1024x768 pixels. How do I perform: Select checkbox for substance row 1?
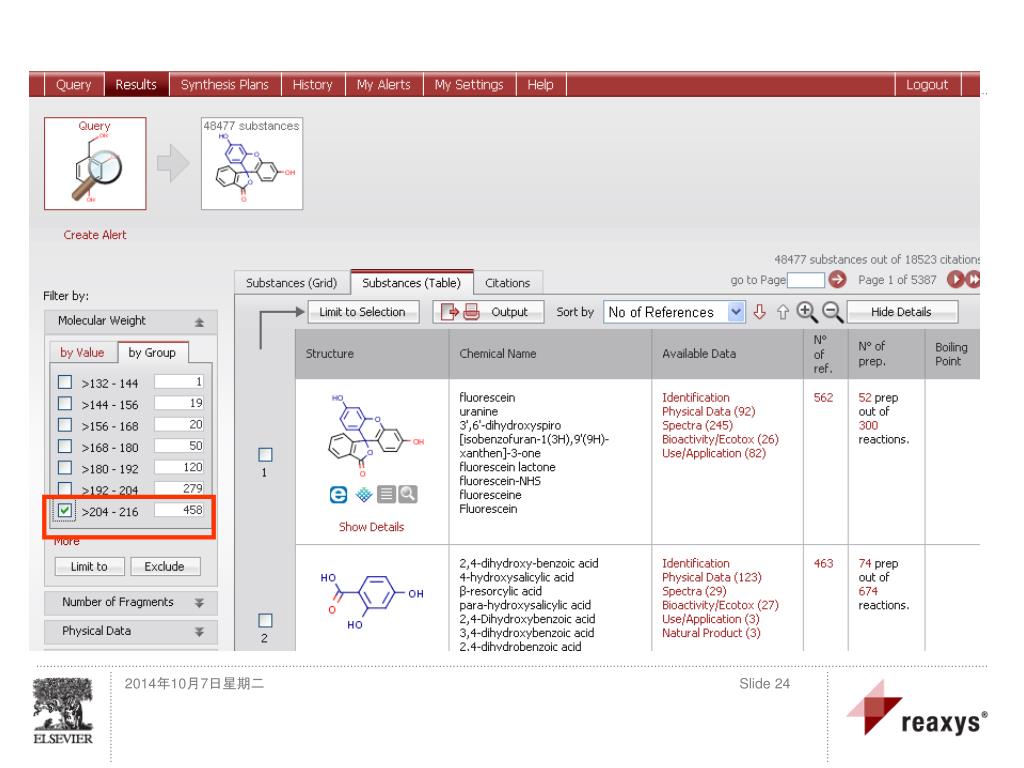tap(265, 455)
